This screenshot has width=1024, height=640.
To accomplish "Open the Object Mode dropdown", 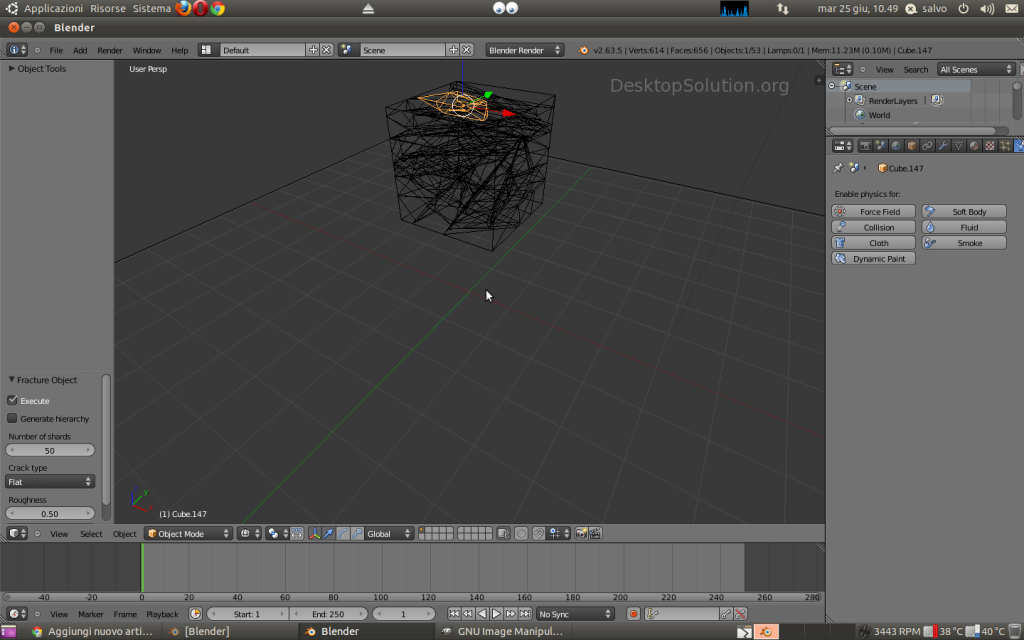I will tap(188, 534).
